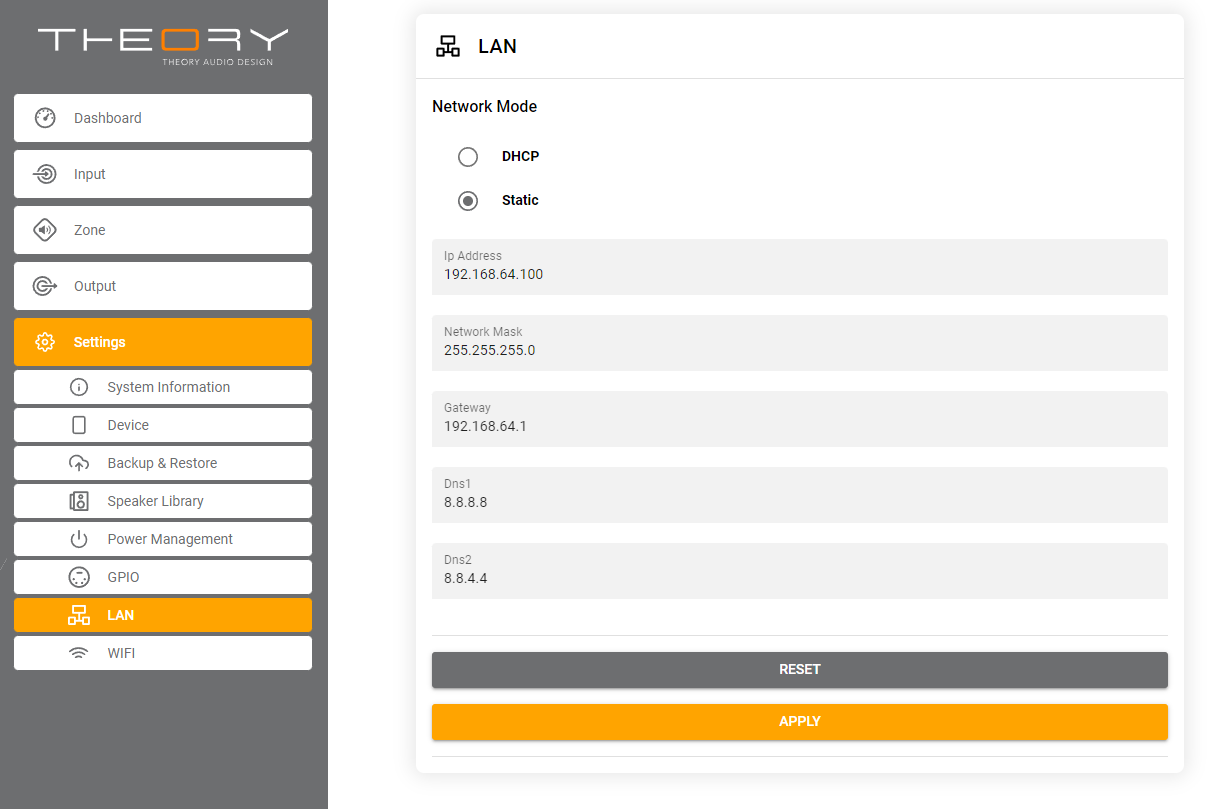Click the Network Mode heading text
Image resolution: width=1230 pixels, height=809 pixels.
point(484,107)
